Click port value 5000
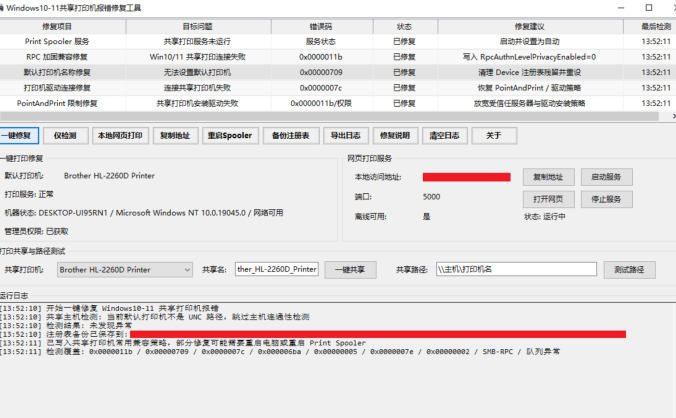Image resolution: width=676 pixels, height=418 pixels. pos(431,197)
